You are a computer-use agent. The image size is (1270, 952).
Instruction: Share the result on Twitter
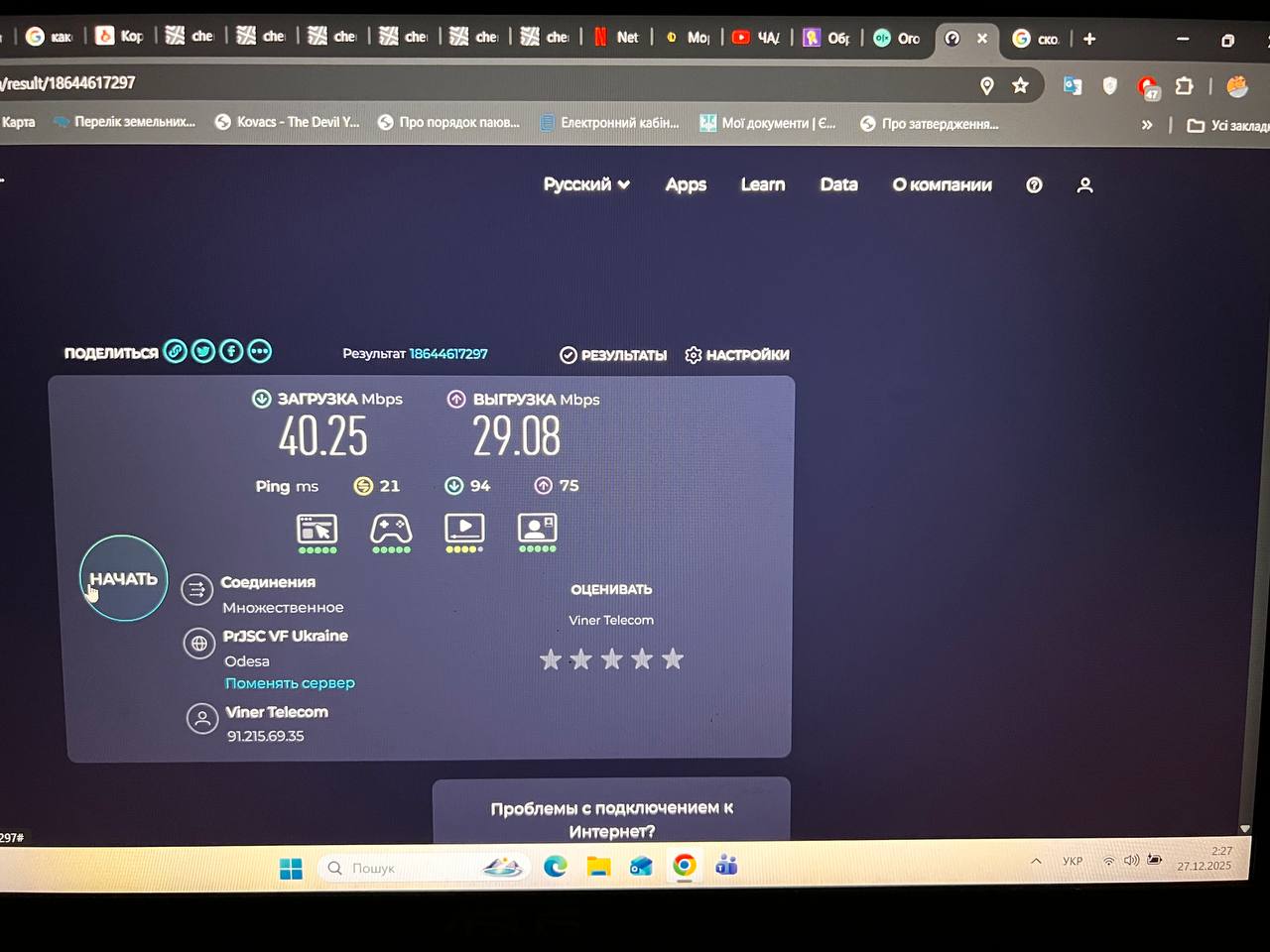pyautogui.click(x=203, y=351)
